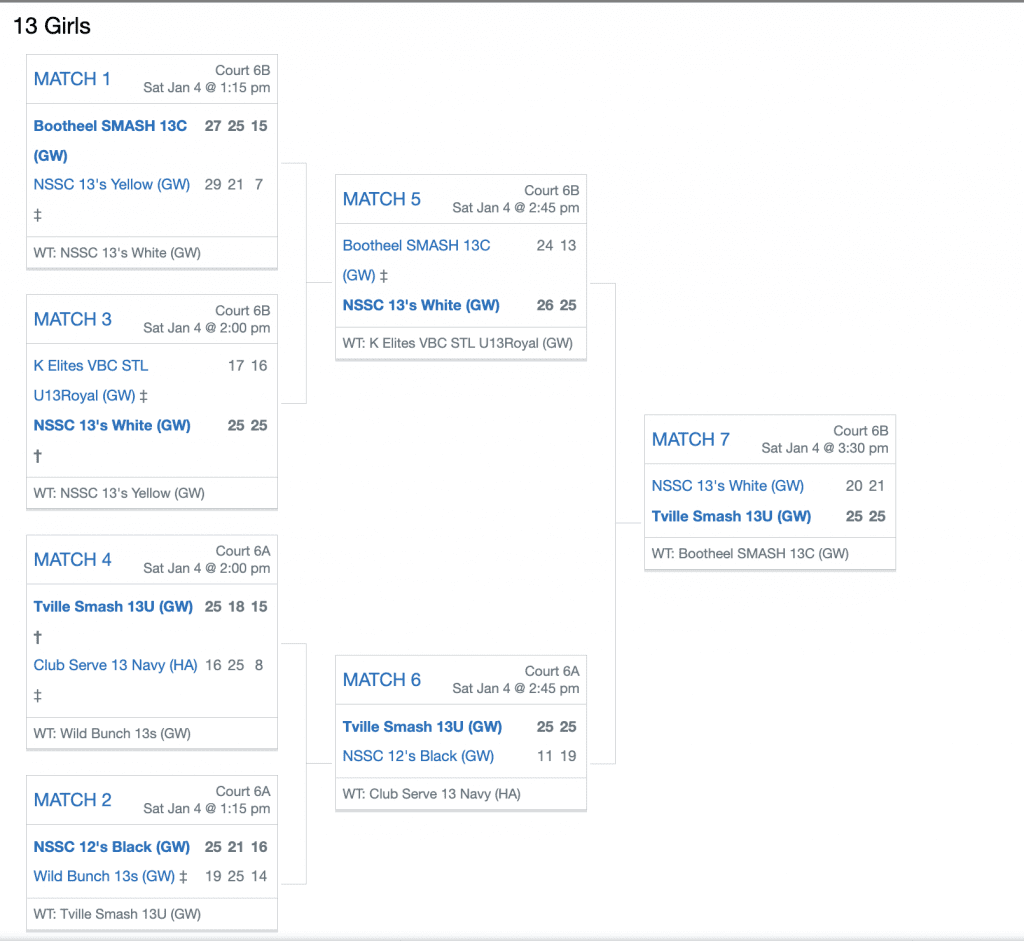The image size is (1024, 941).
Task: Click Wild Bunch 13s team in Match 2
Action: pyautogui.click(x=104, y=876)
